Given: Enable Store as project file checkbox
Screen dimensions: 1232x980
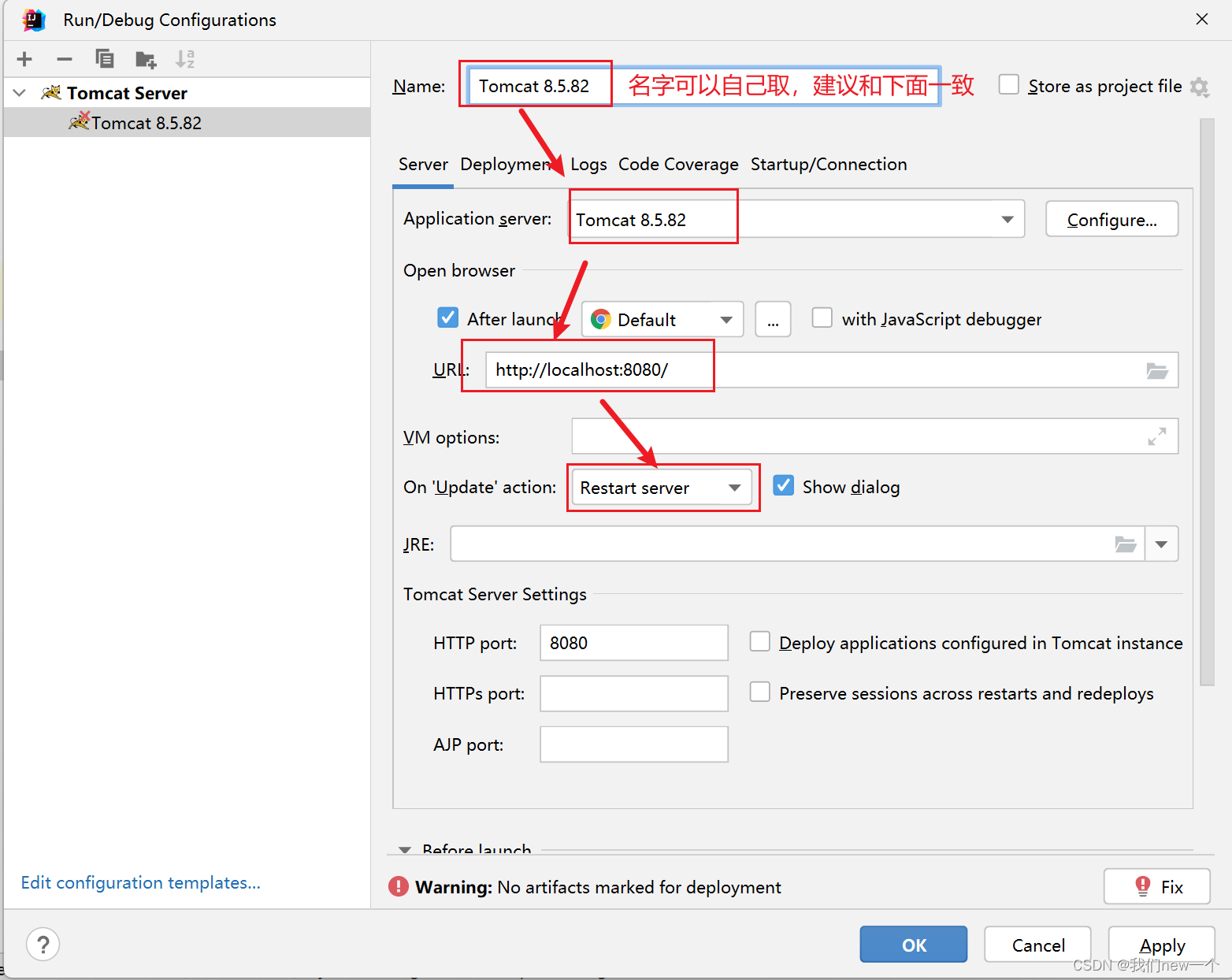Looking at the screenshot, I should click(1008, 84).
